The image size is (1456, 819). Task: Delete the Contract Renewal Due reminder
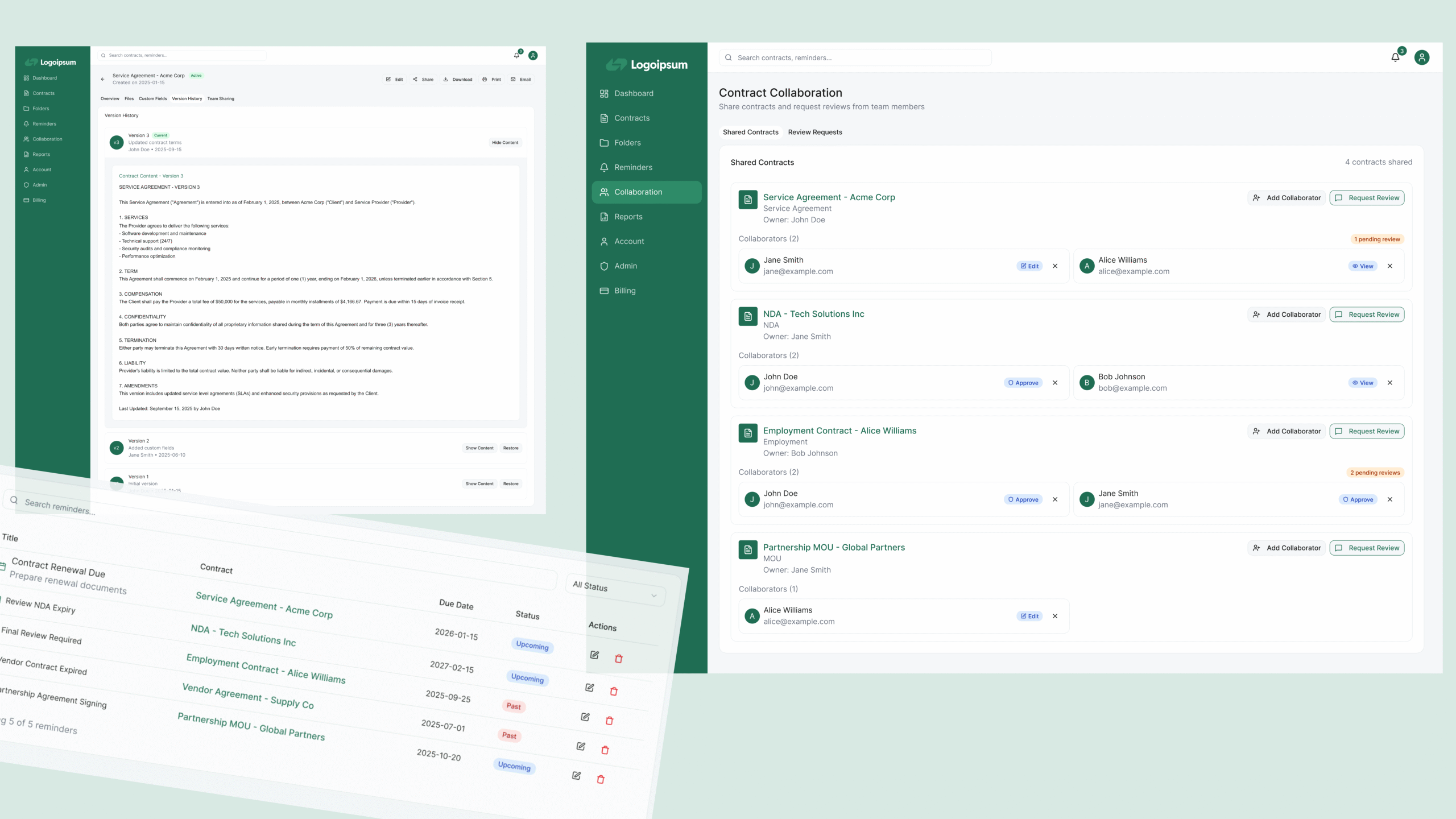619,659
